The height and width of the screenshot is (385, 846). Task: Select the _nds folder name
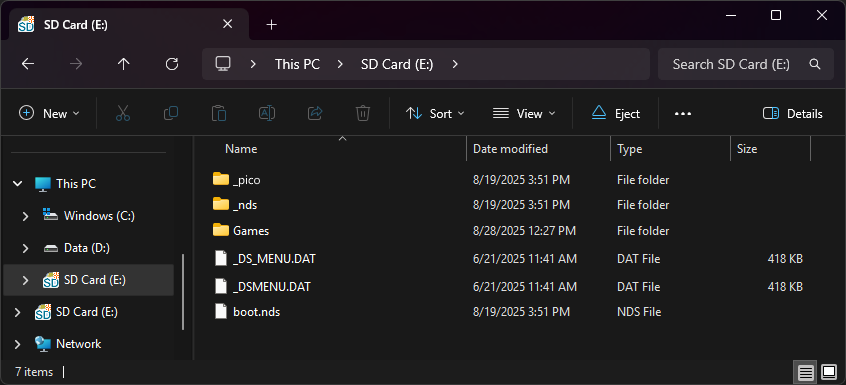(245, 205)
